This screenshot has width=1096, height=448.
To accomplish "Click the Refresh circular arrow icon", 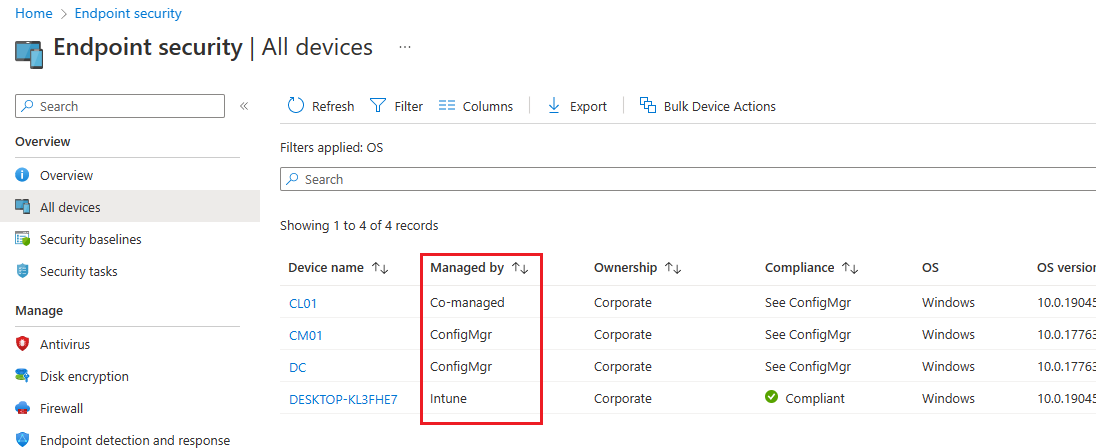I will pos(296,106).
